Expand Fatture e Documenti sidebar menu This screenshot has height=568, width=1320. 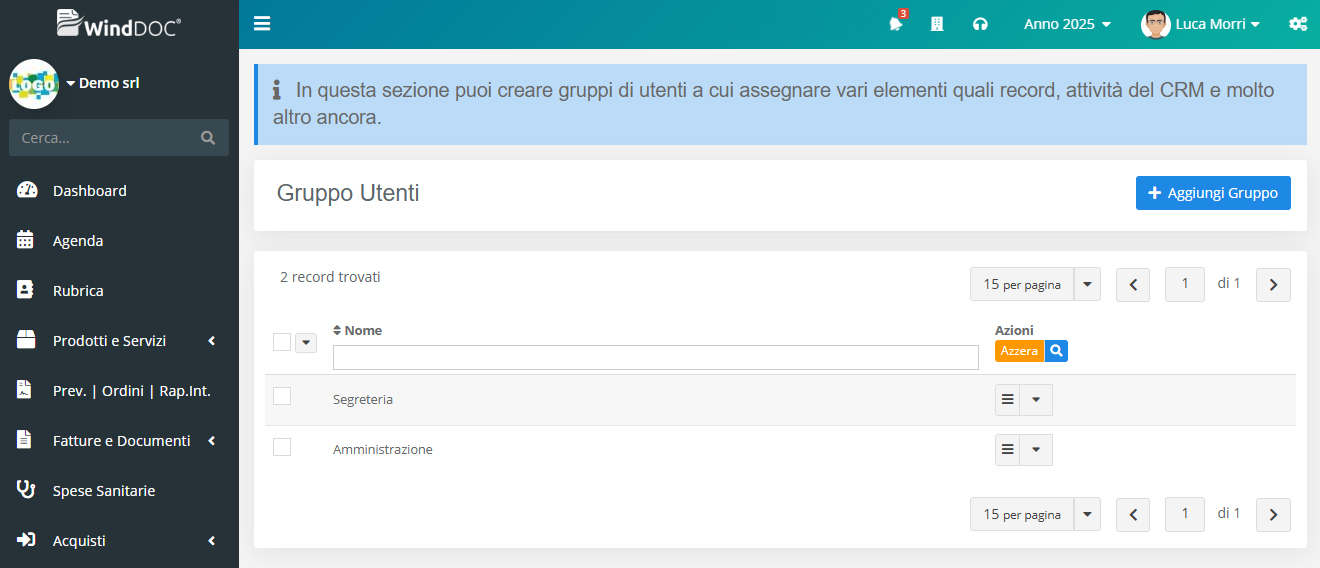(x=121, y=441)
